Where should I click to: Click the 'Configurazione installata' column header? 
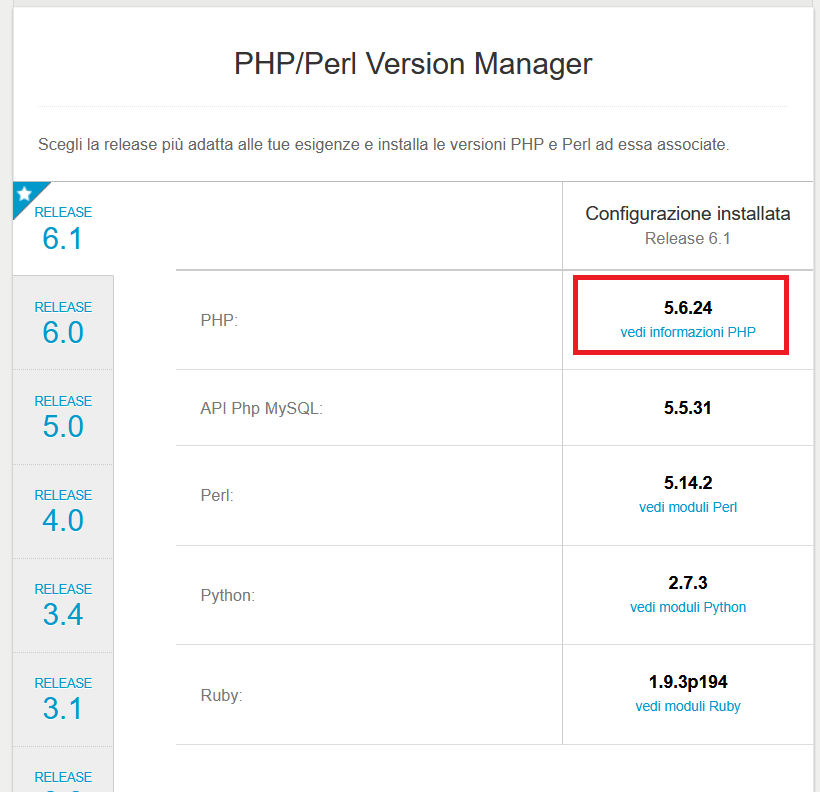pyautogui.click(x=688, y=214)
